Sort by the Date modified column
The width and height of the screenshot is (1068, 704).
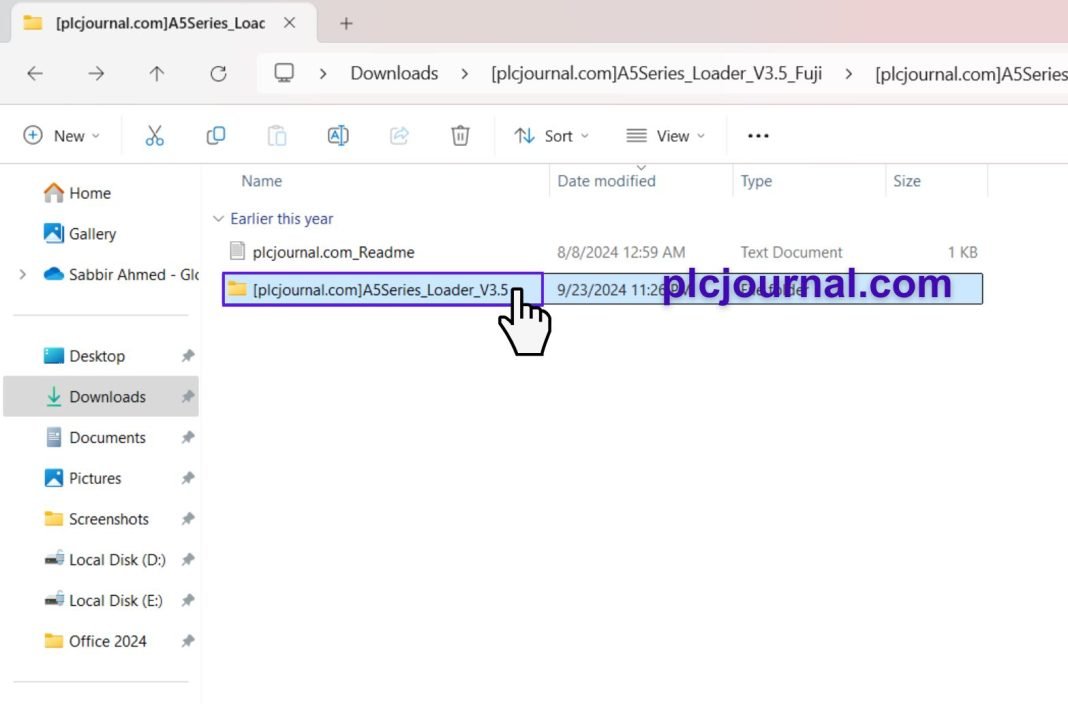(x=606, y=181)
